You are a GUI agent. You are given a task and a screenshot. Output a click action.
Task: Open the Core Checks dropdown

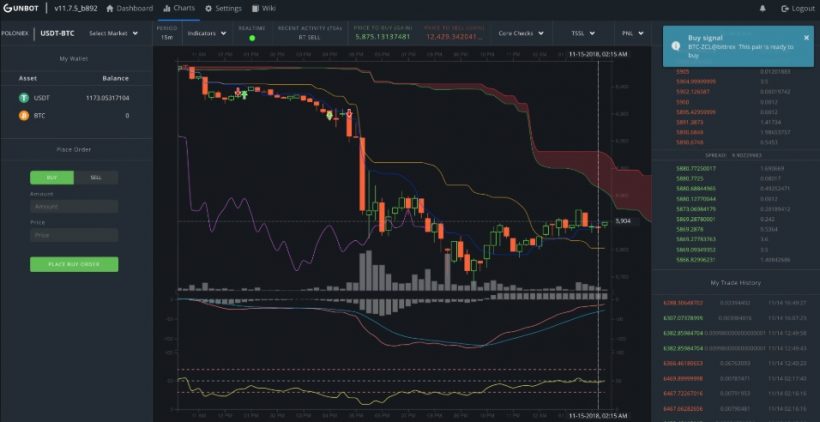521,33
